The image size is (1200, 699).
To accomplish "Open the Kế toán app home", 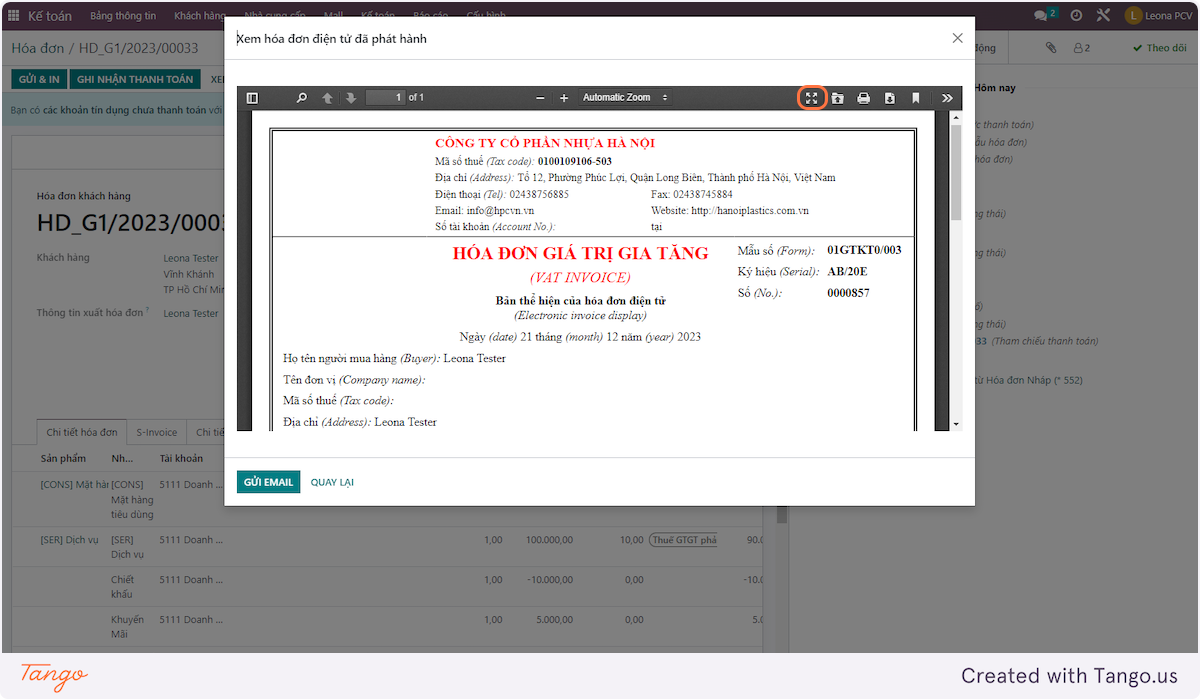I will tap(50, 16).
